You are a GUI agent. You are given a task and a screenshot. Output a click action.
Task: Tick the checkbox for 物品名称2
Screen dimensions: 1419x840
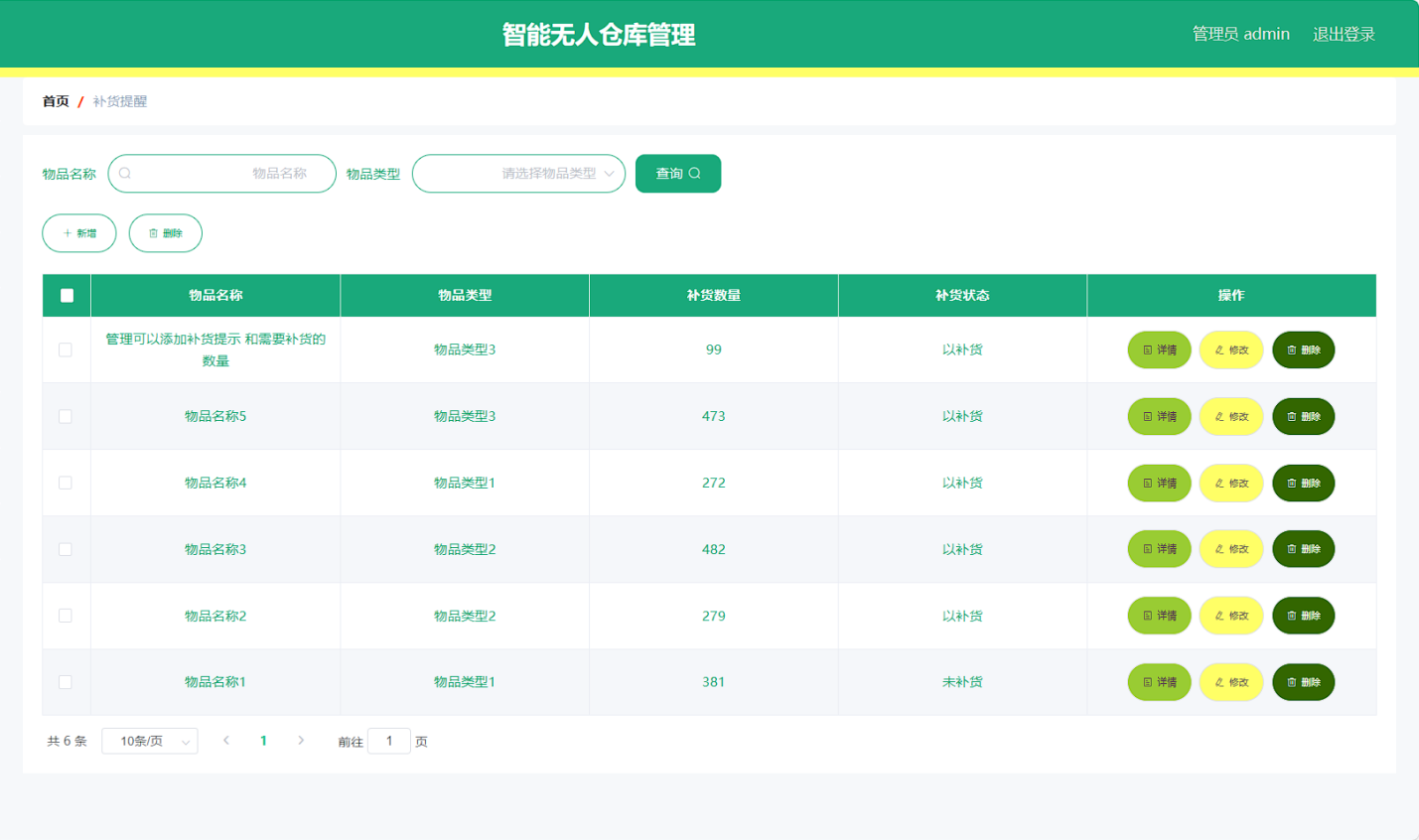(x=66, y=616)
